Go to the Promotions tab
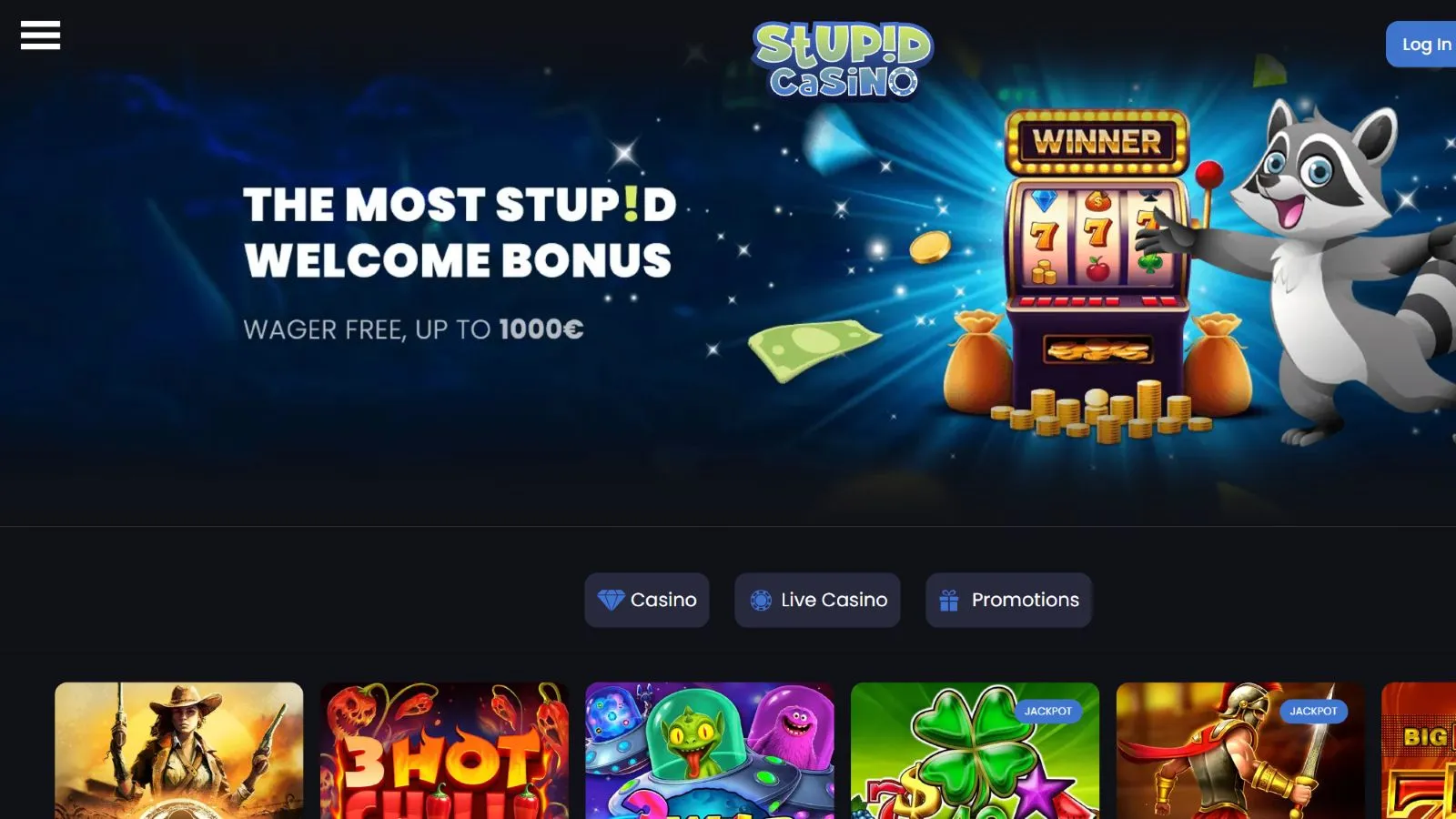The width and height of the screenshot is (1456, 819). [1008, 600]
